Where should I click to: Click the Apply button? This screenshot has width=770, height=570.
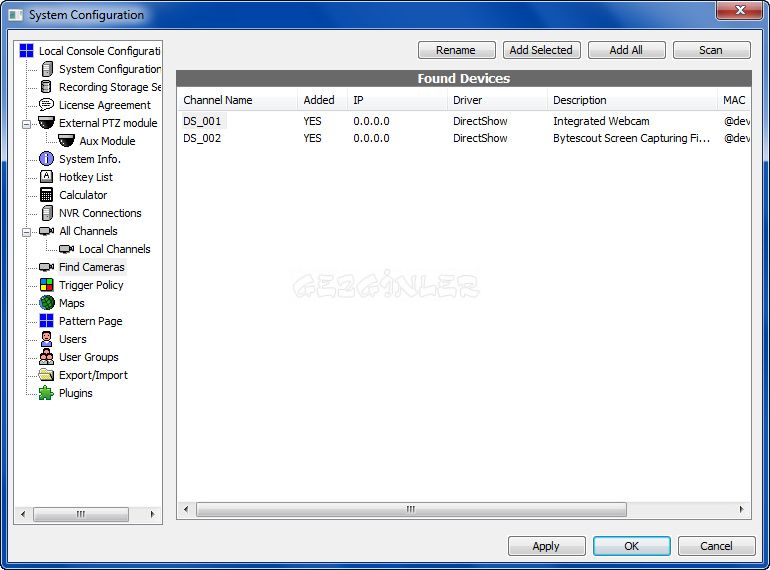point(547,546)
